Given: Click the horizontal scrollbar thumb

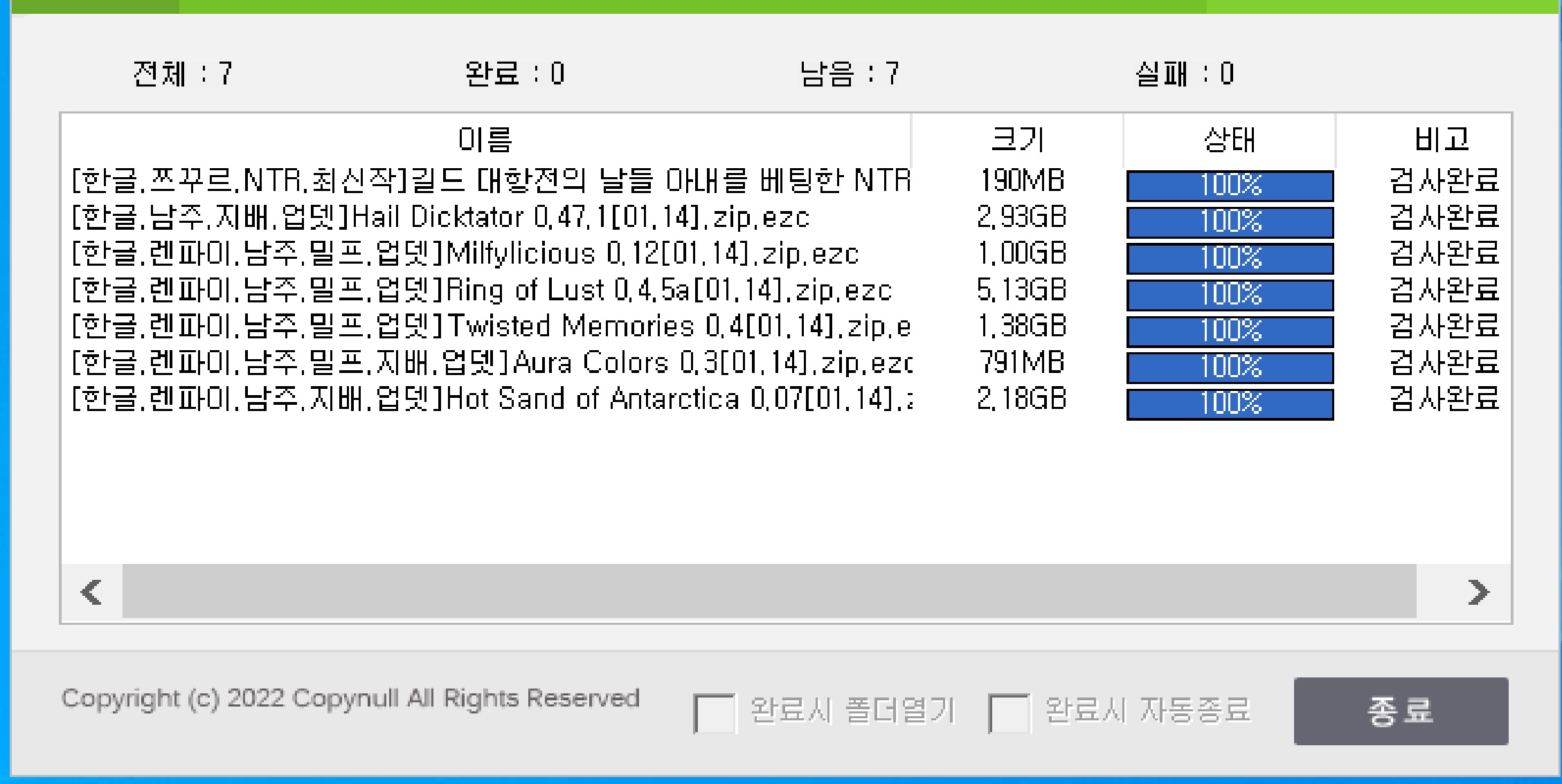Looking at the screenshot, I should (x=769, y=592).
